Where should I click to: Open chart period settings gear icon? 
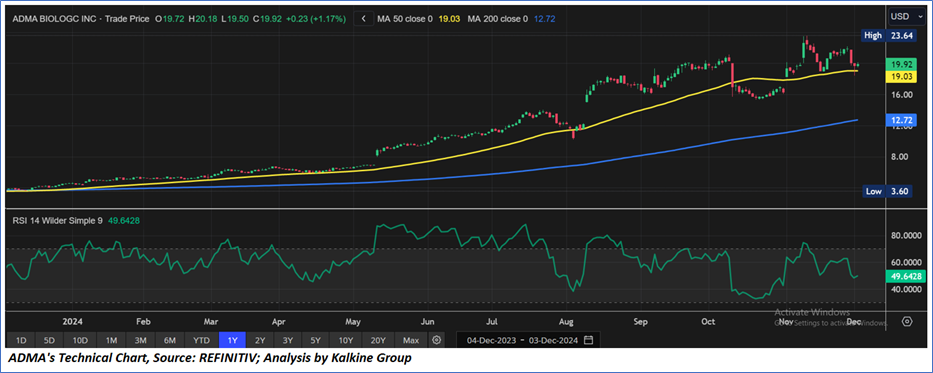(x=437, y=340)
